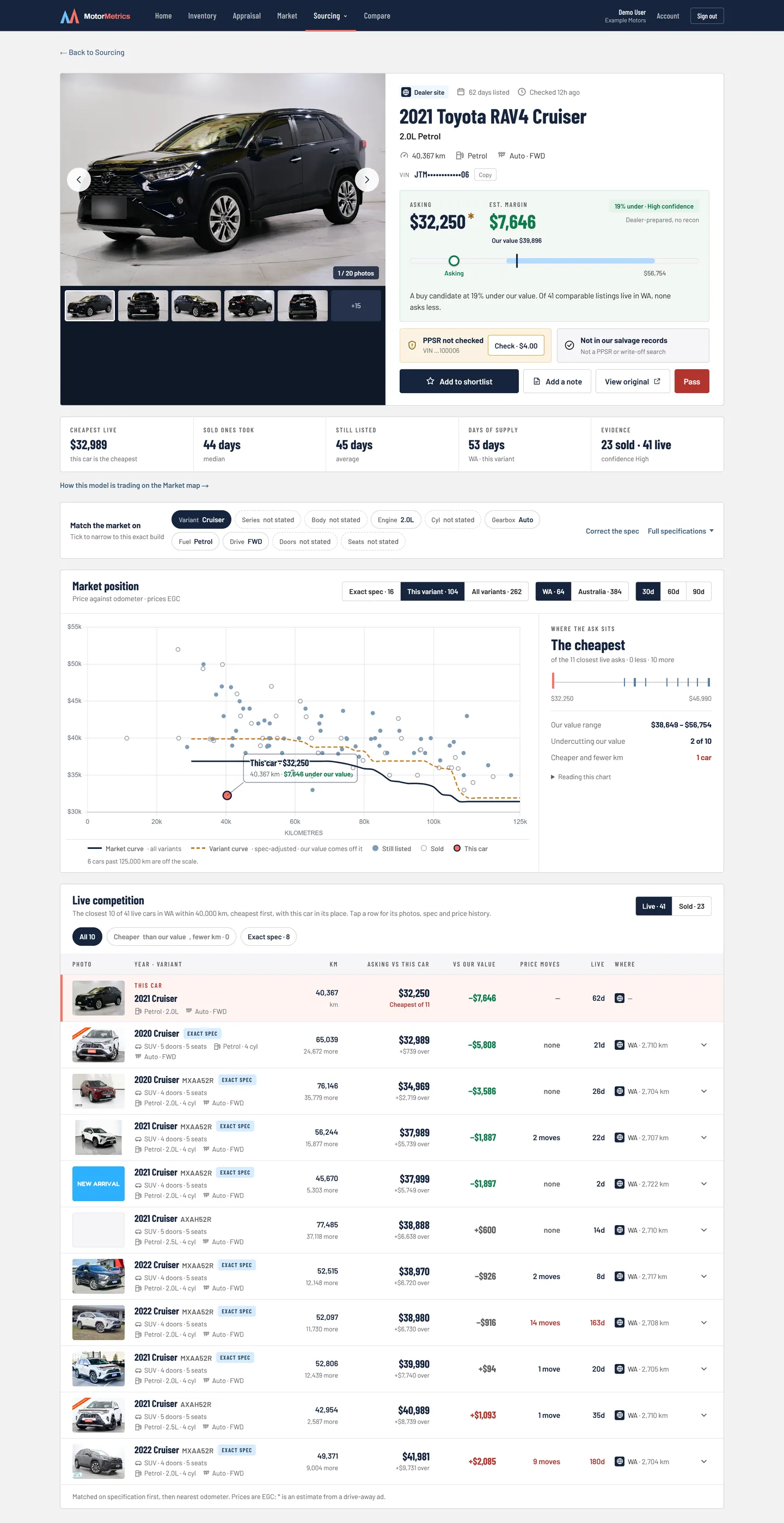Expand the 2020 Cruiser $34,969 row
Image resolution: width=784 pixels, height=1523 pixels.
(703, 1091)
